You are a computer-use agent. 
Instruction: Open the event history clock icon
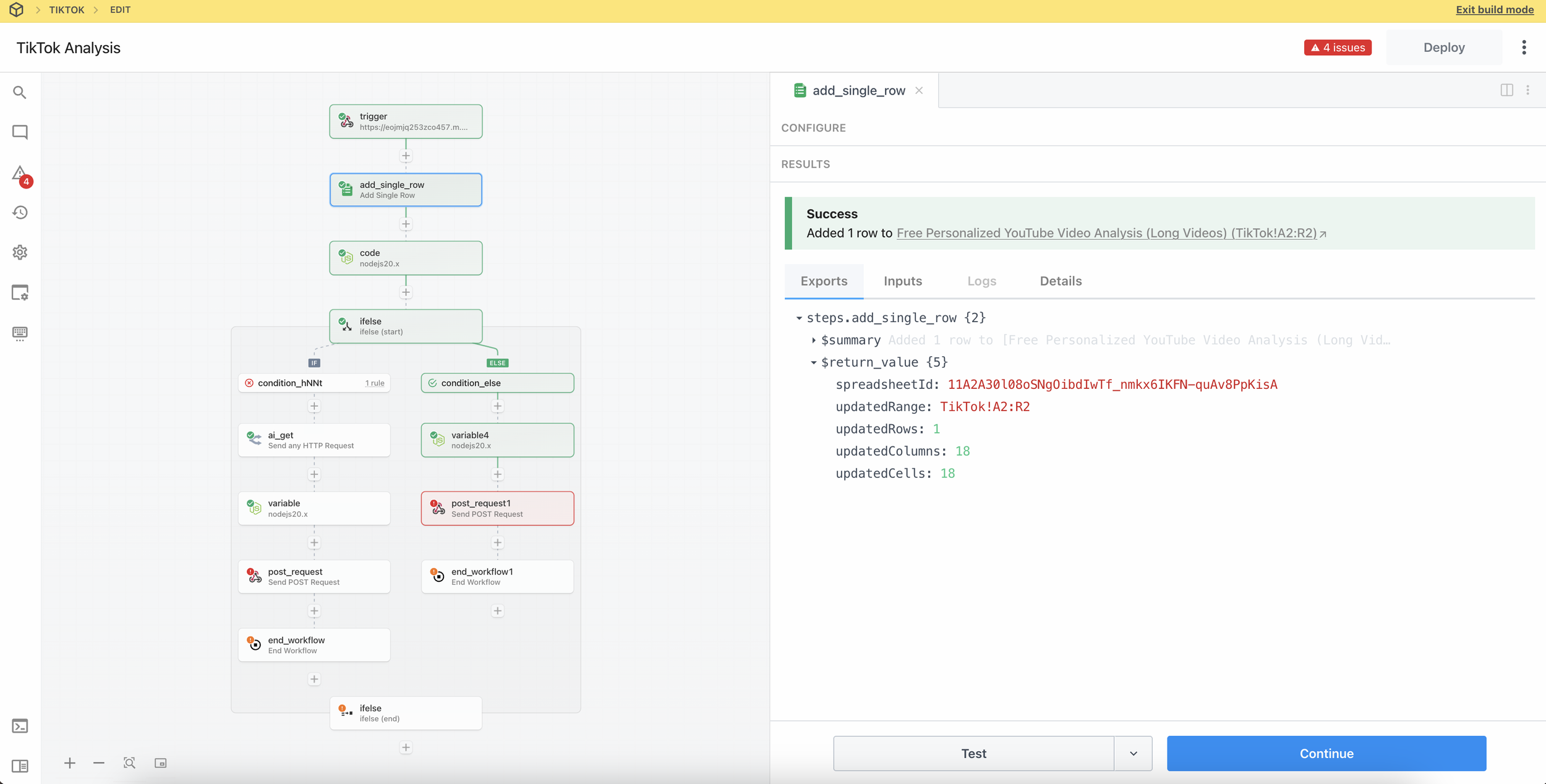click(x=20, y=213)
